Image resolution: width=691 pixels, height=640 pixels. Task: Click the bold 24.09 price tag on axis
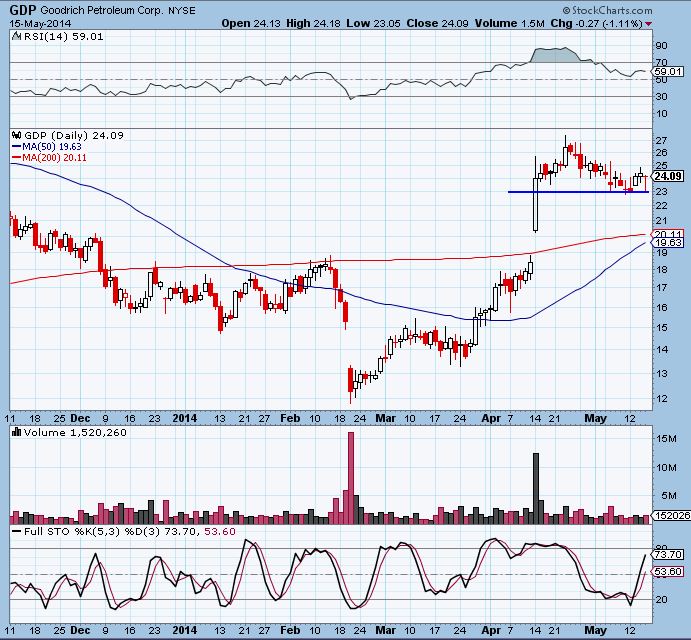click(668, 176)
